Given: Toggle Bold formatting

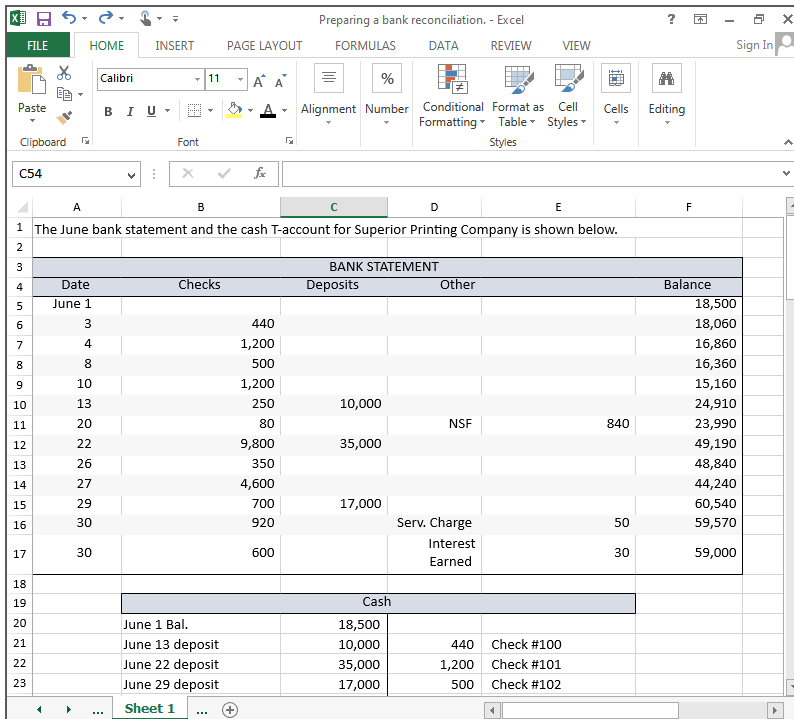Looking at the screenshot, I should pyautogui.click(x=108, y=111).
